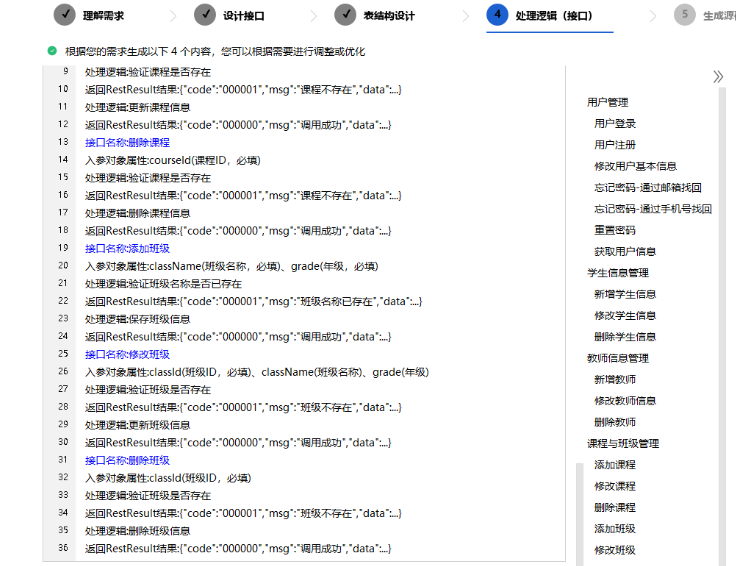Open 用户登录 in the outline
Viewport: 736px width, 566px height.
614,124
